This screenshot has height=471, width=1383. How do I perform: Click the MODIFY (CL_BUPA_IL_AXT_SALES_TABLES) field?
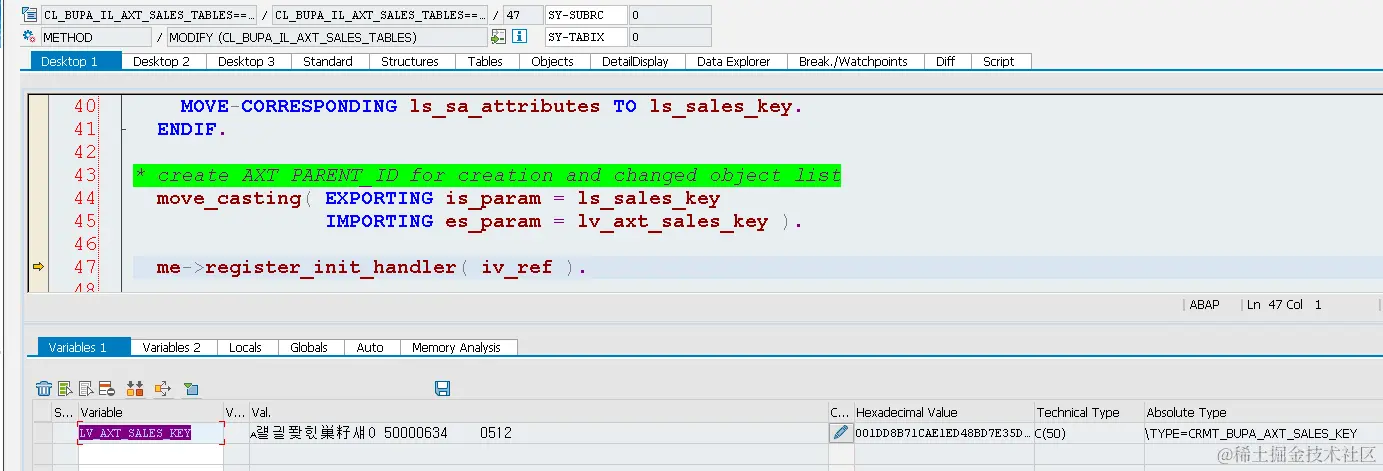pos(327,37)
